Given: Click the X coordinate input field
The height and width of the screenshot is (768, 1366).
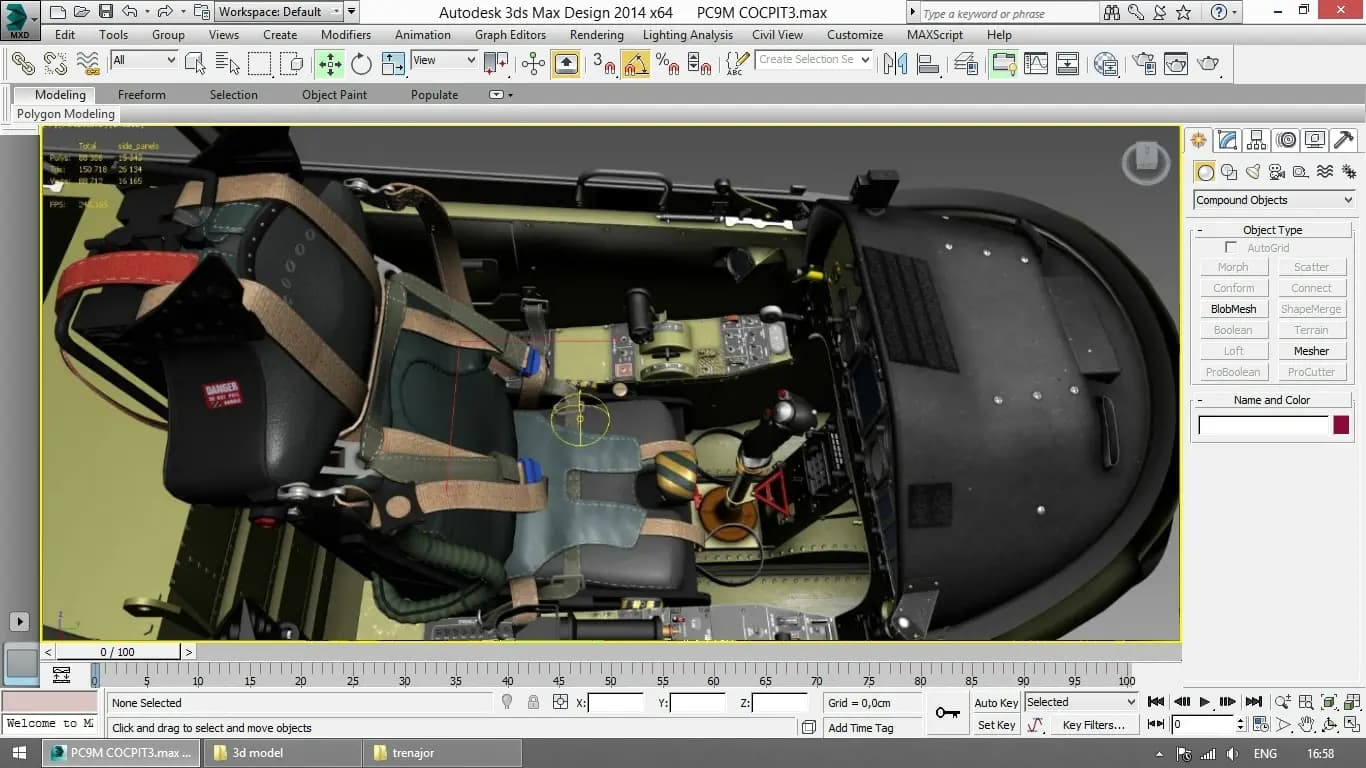Looking at the screenshot, I should 615,703.
